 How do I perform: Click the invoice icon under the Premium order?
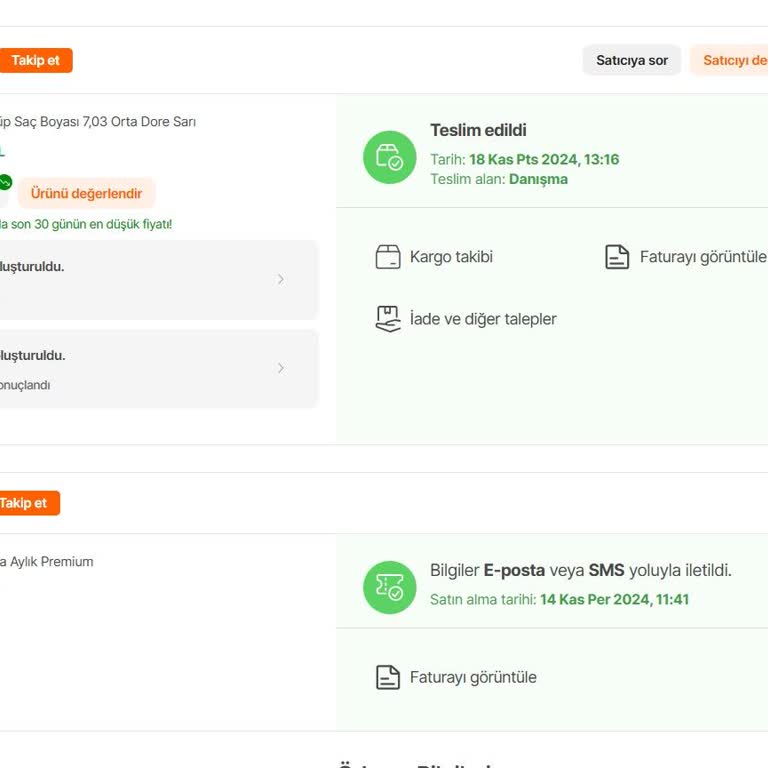coord(388,677)
